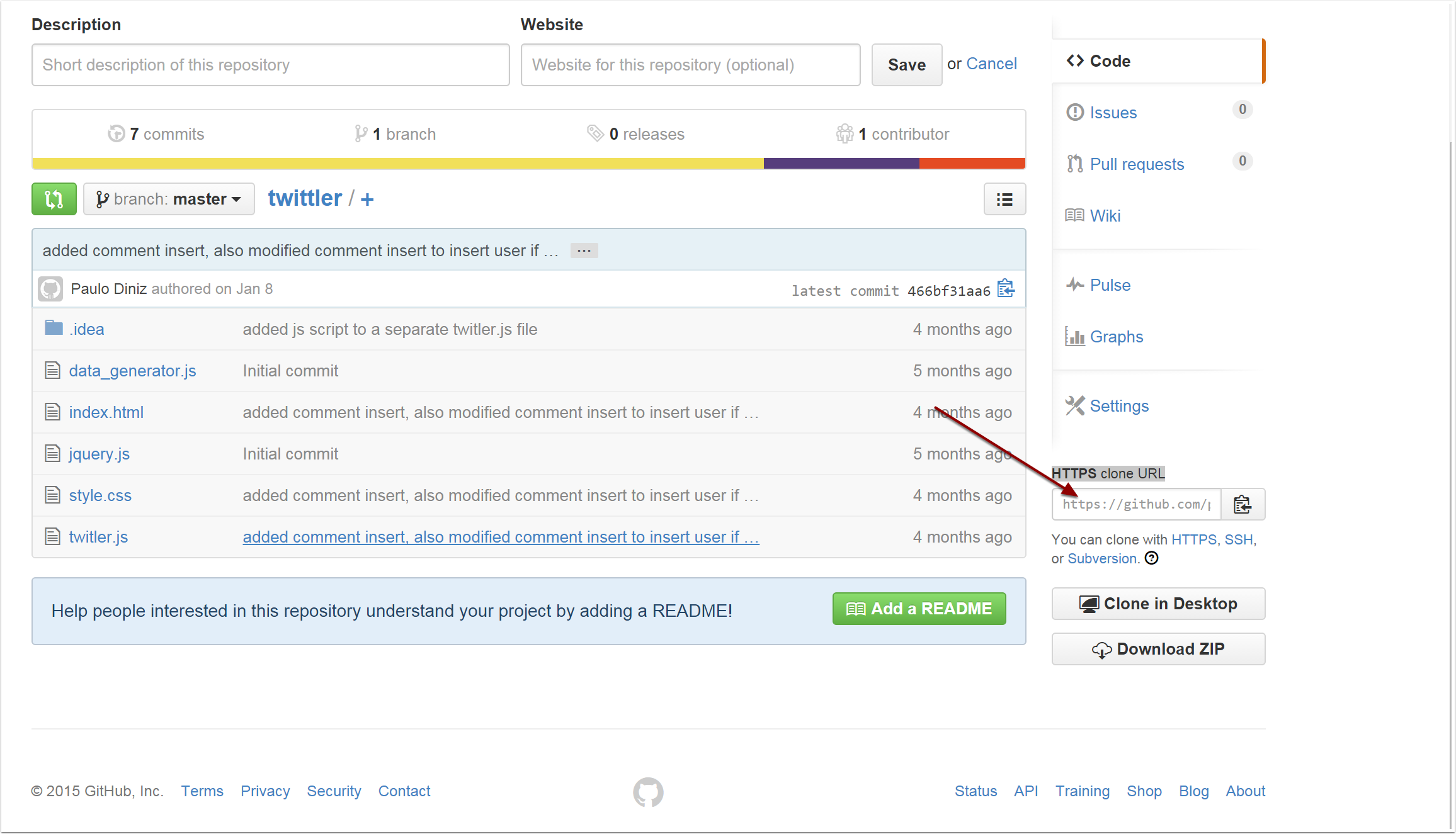1456x834 pixels.
Task: Open the underlined twitler.js commit message link
Action: pos(501,537)
